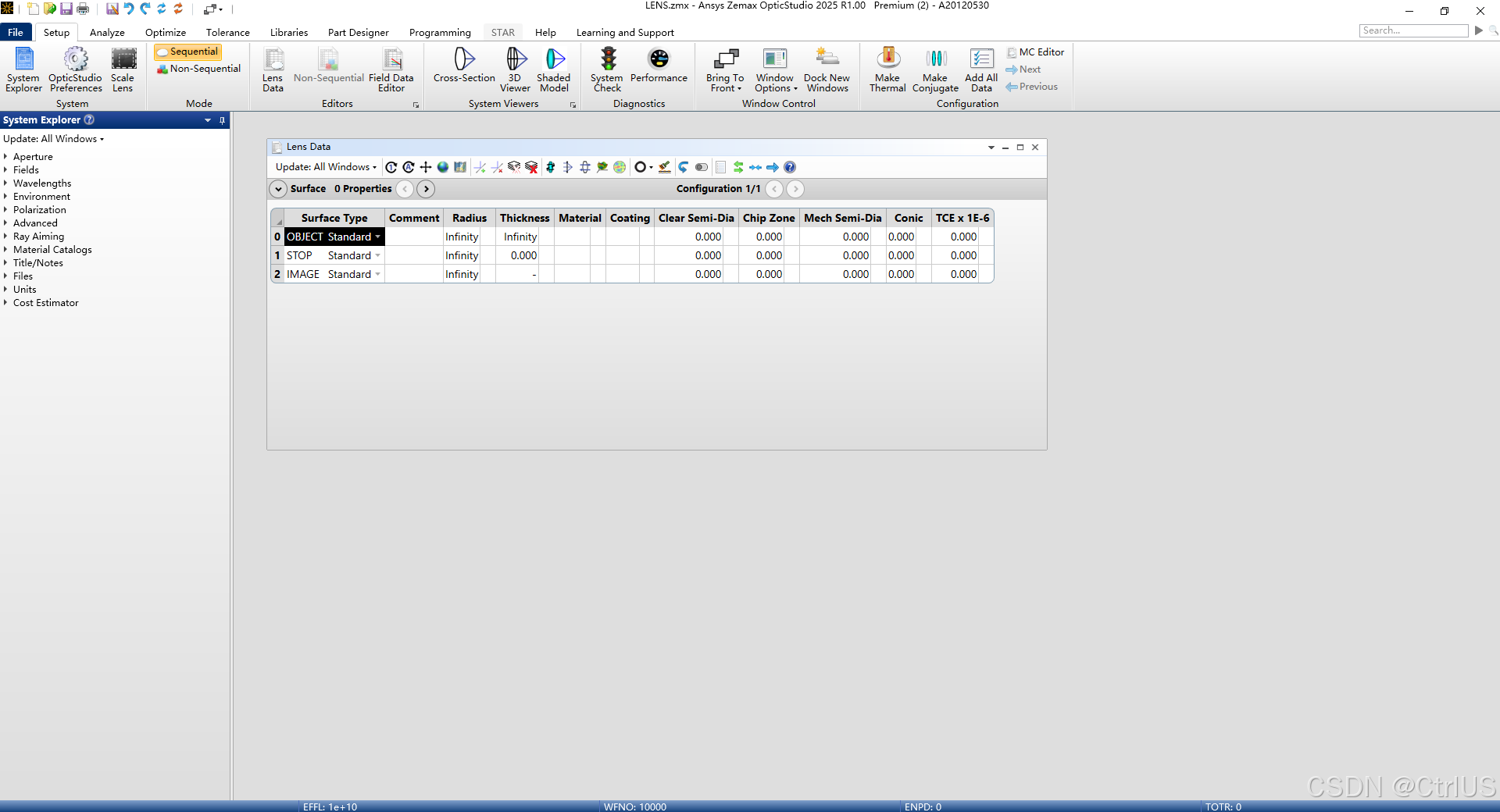Click Make Thermal configuration
Image resolution: width=1500 pixels, height=812 pixels.
[887, 69]
